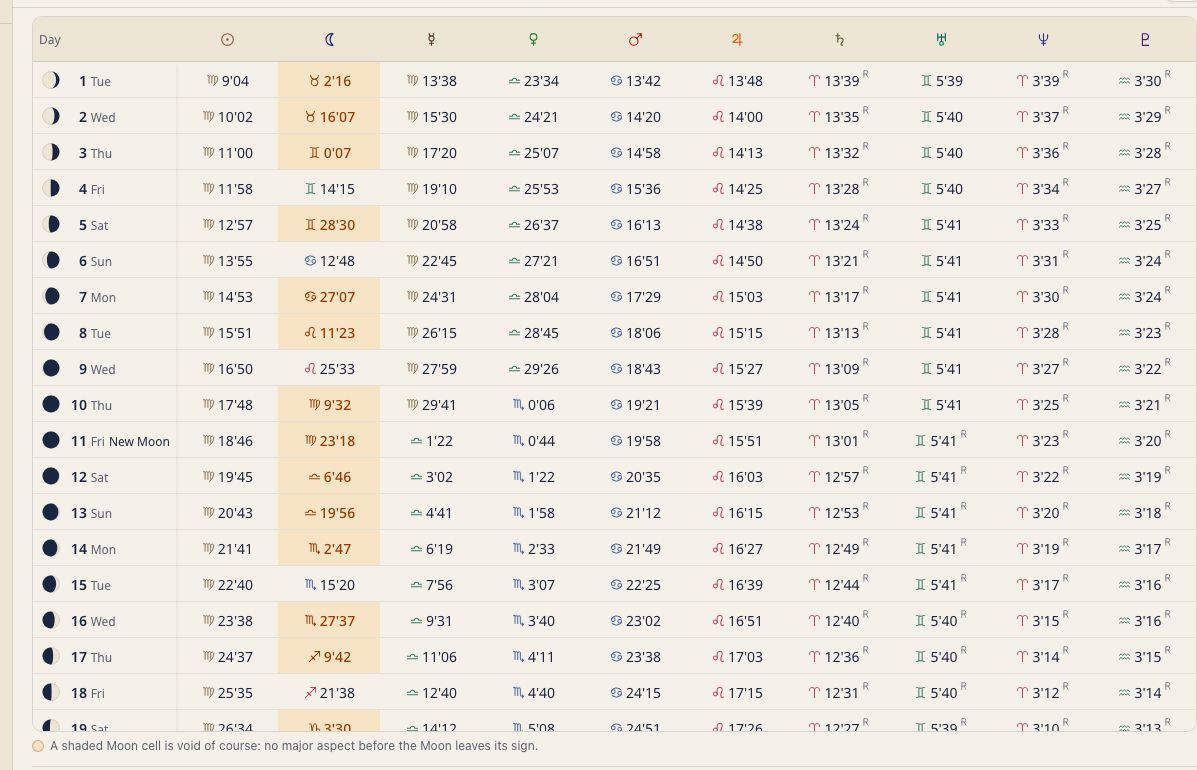Click the Sun symbol column header
Viewport: 1197px width, 770px height.
(227, 40)
